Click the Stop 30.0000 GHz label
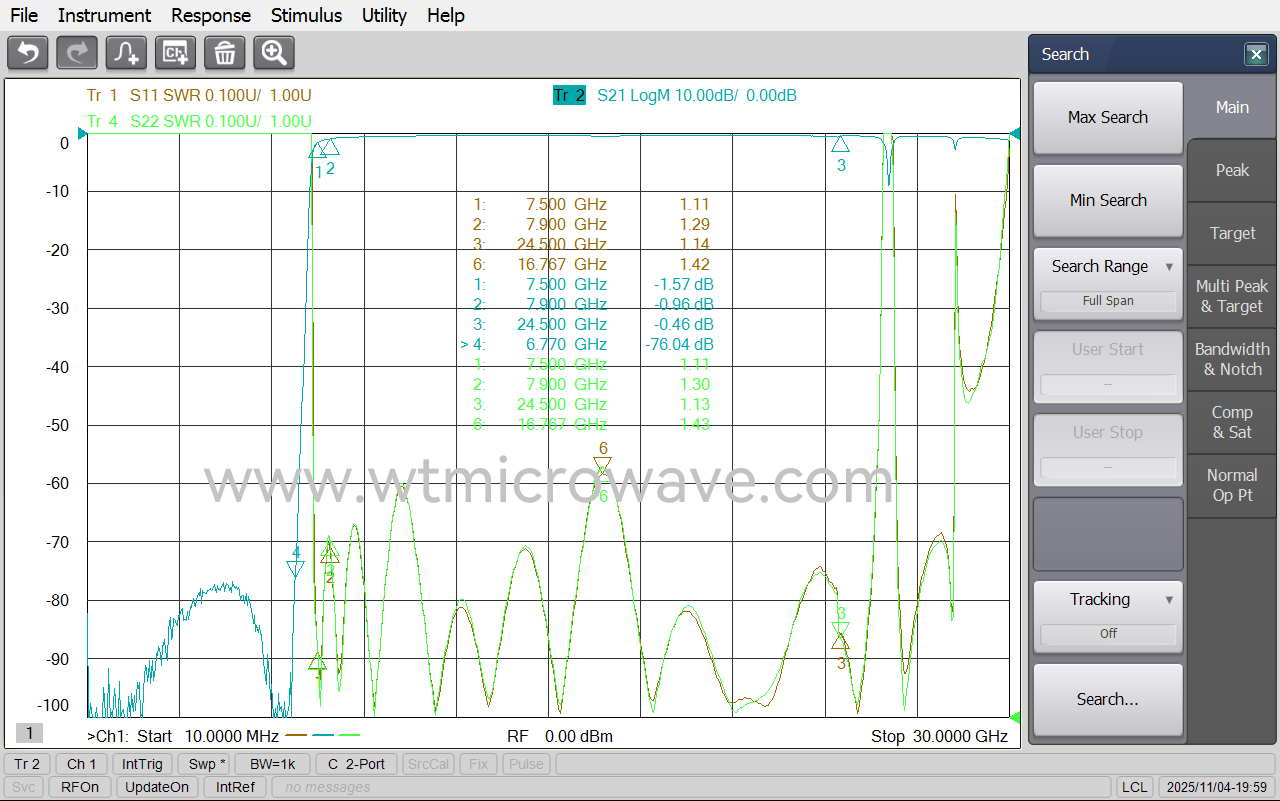Image resolution: width=1280 pixels, height=801 pixels. (x=939, y=737)
